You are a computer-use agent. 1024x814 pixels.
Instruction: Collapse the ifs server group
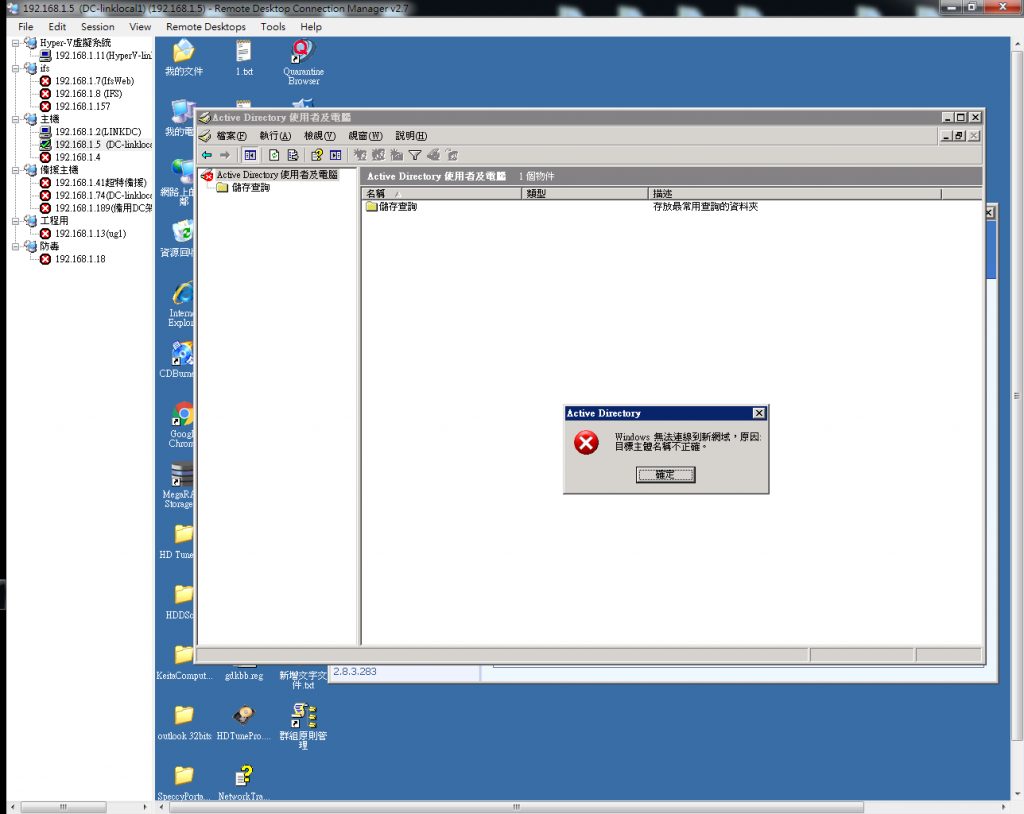(15, 69)
